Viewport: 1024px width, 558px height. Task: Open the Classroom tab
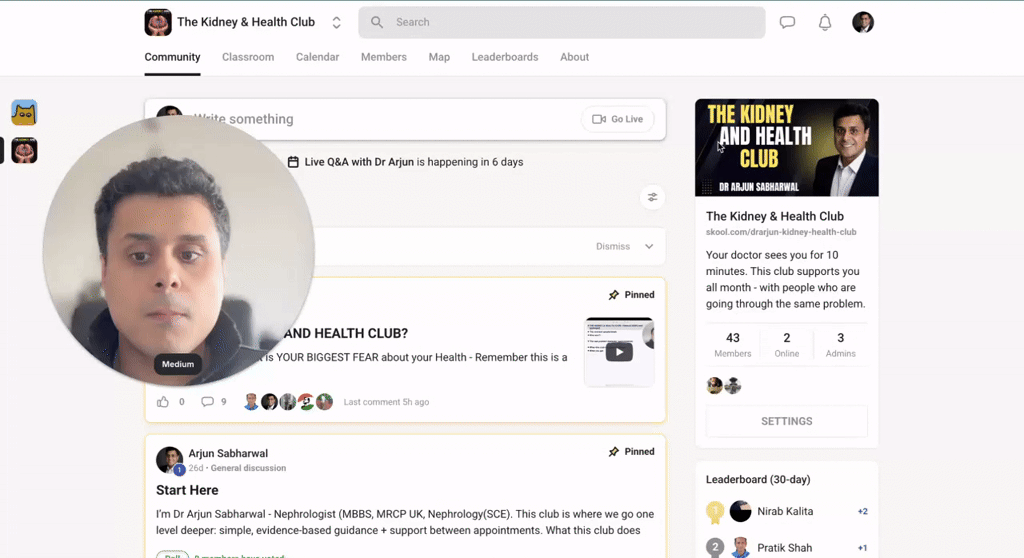[x=248, y=57]
